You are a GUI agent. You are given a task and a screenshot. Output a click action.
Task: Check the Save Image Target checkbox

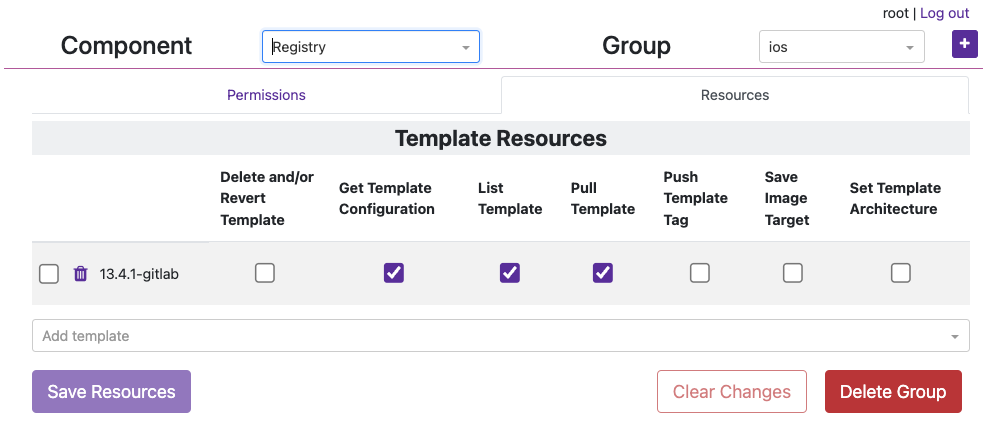tap(793, 273)
